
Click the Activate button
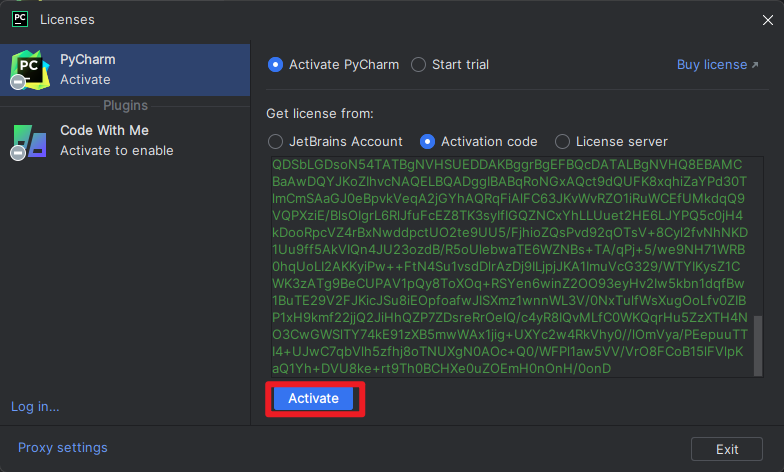(x=314, y=398)
